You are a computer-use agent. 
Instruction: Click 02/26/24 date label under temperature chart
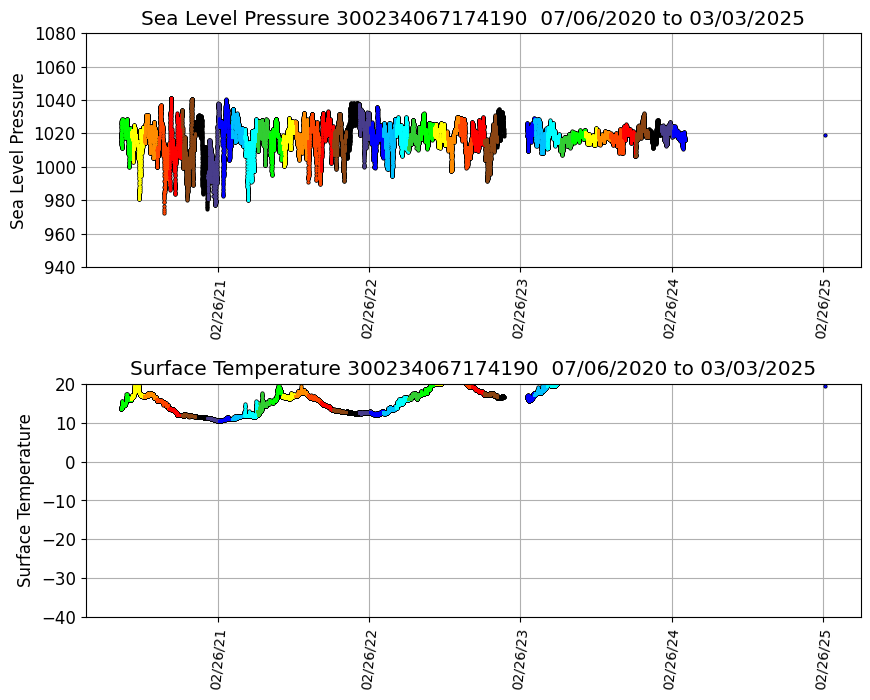671,659
